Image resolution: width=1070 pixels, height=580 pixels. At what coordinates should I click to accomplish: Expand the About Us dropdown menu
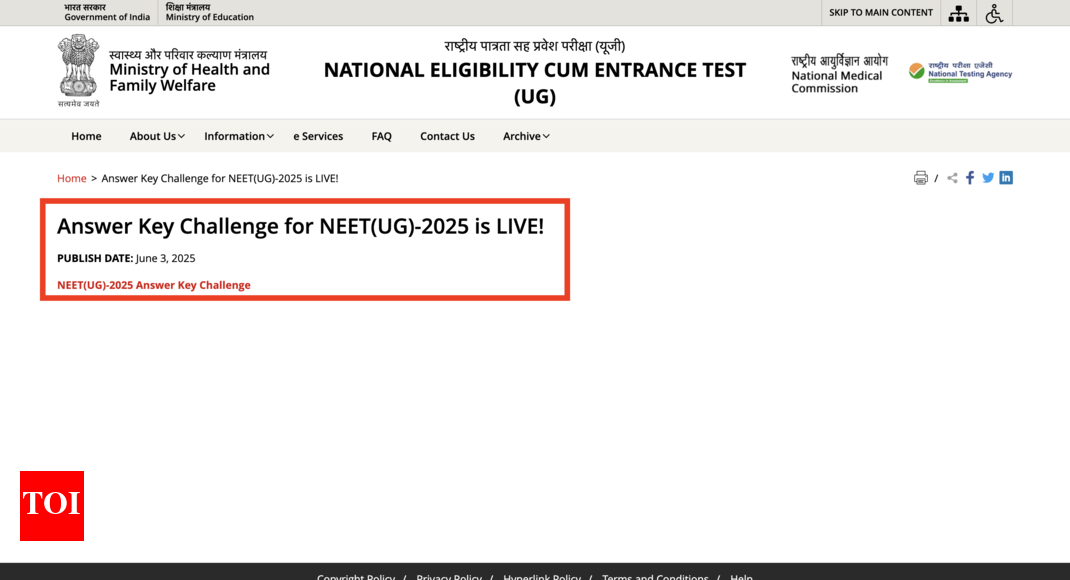tap(157, 136)
